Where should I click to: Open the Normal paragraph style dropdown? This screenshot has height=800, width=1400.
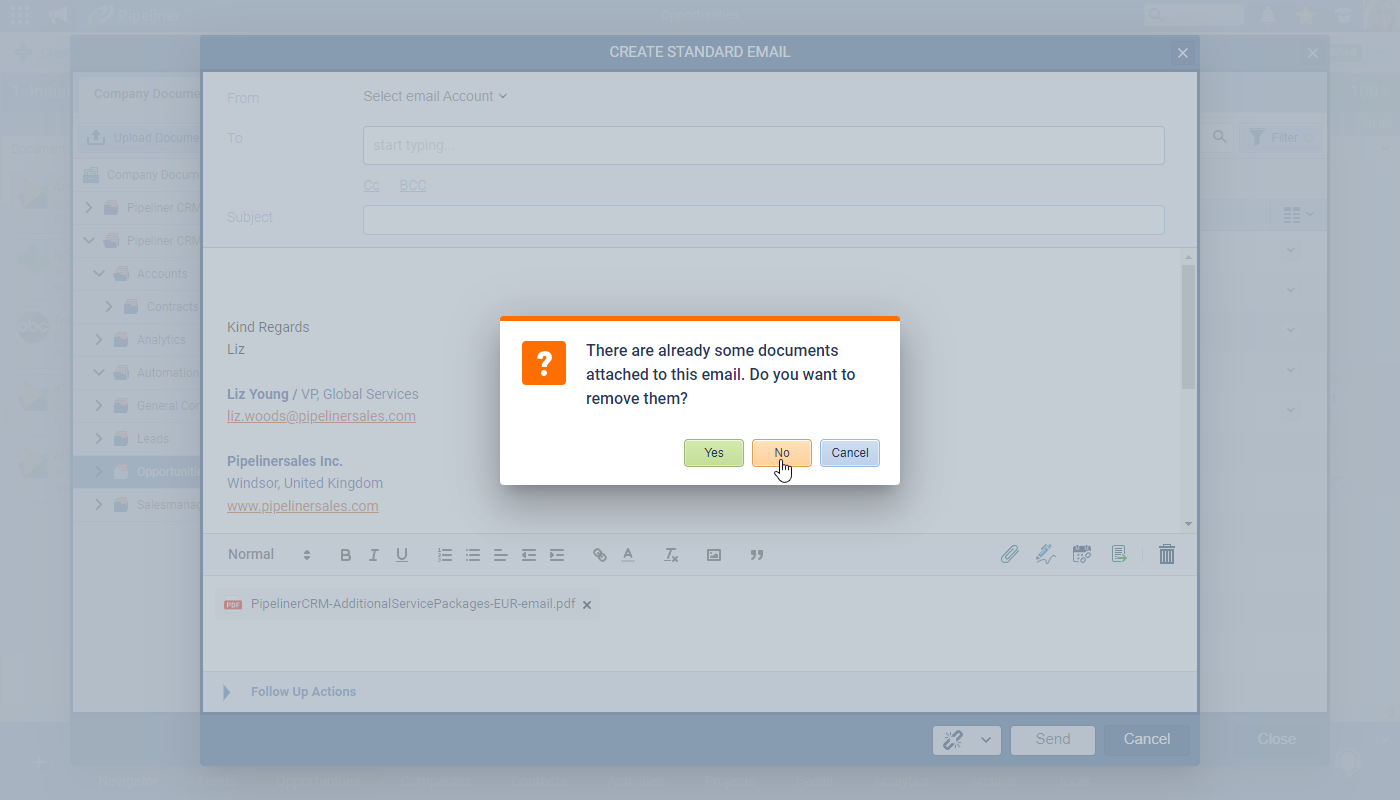click(269, 555)
